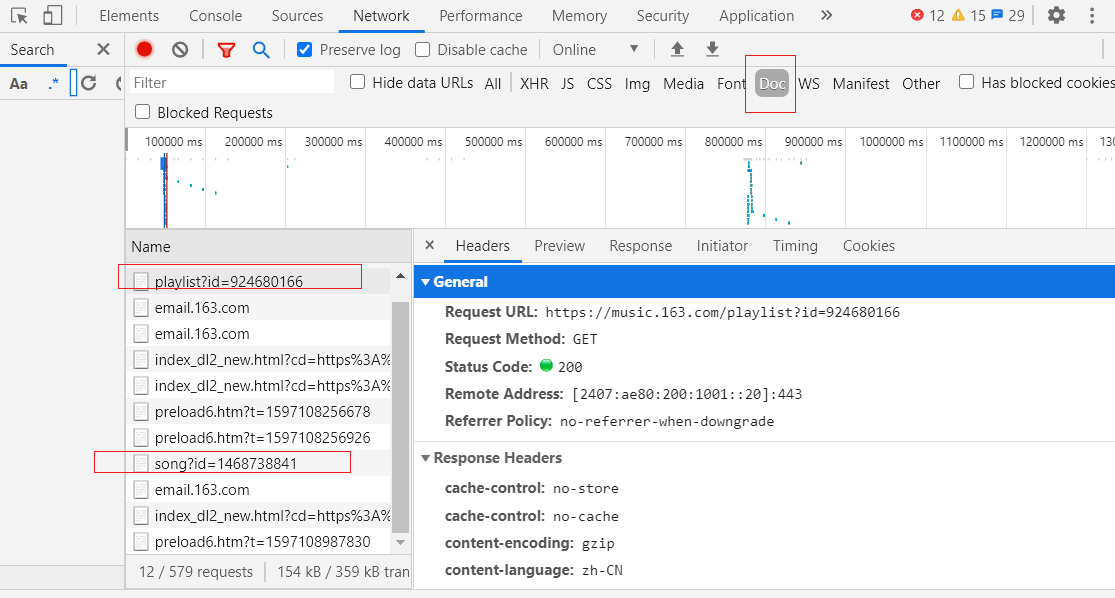Open network search with magnifier icon
The width and height of the screenshot is (1115, 598).
[x=261, y=50]
